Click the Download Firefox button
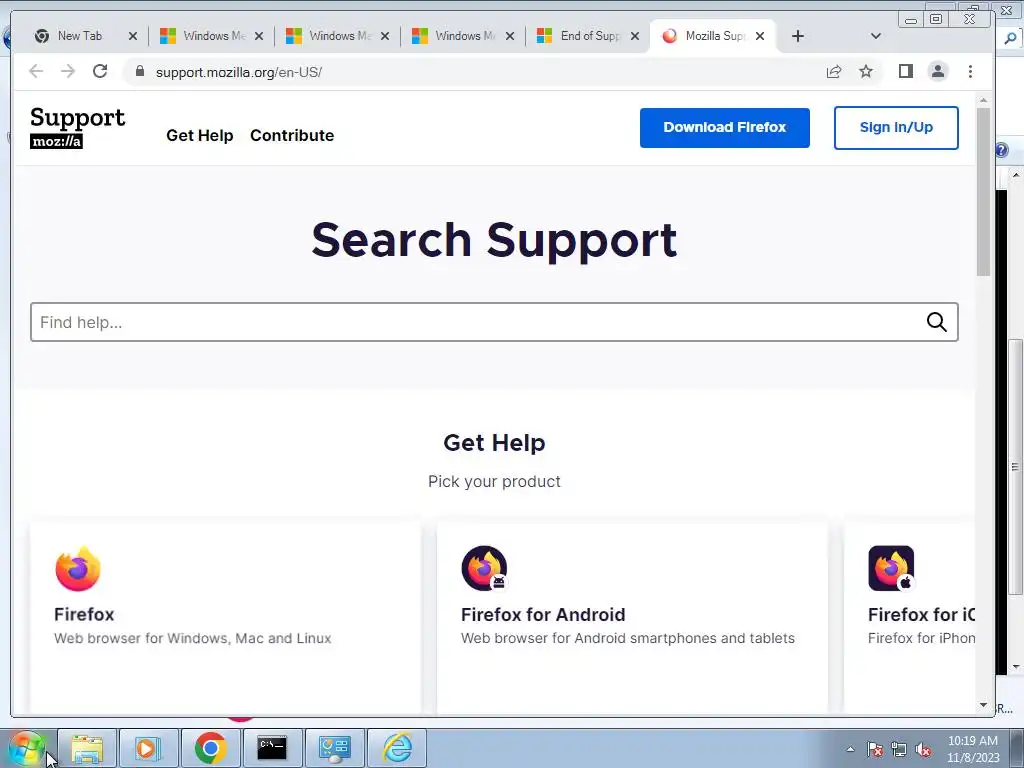The width and height of the screenshot is (1024, 768). pyautogui.click(x=725, y=127)
